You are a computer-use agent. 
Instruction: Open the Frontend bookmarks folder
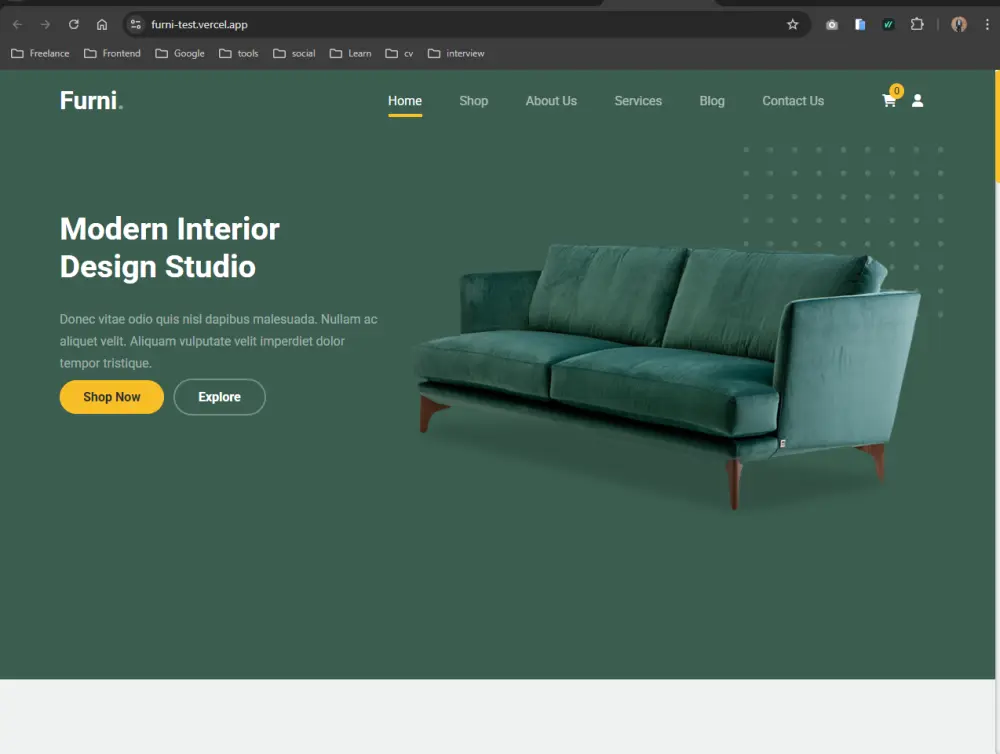pos(112,54)
